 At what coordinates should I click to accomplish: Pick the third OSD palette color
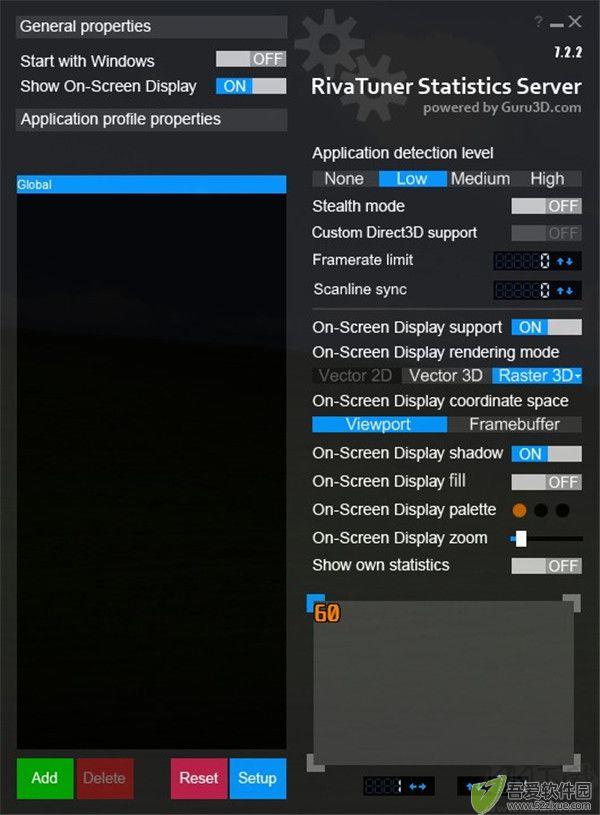[x=562, y=510]
